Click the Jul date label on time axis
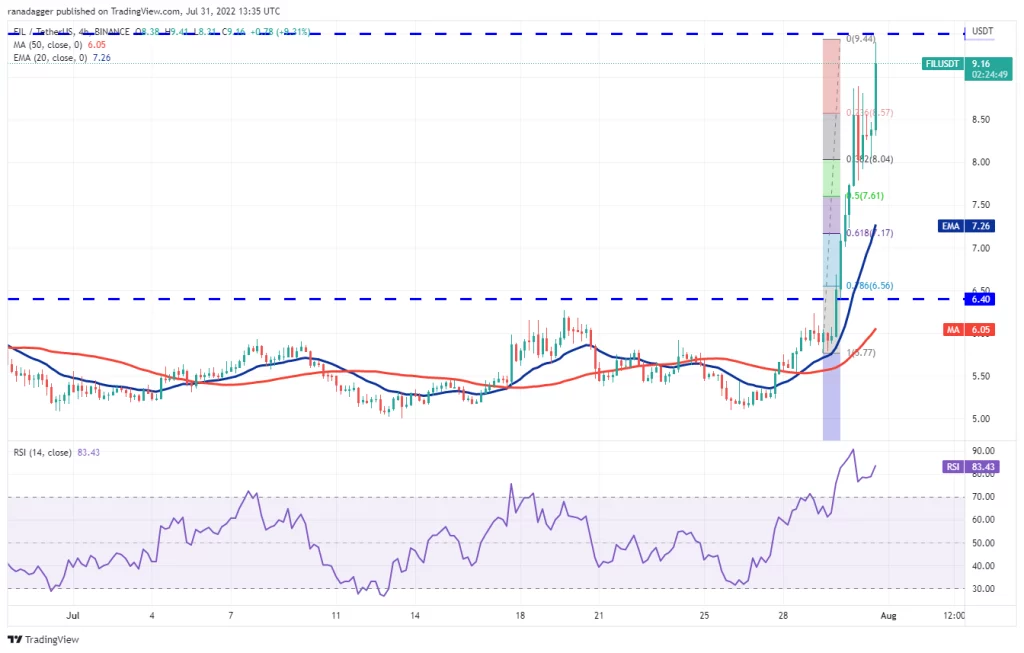Viewport: 1024px width, 653px height. pos(73,615)
